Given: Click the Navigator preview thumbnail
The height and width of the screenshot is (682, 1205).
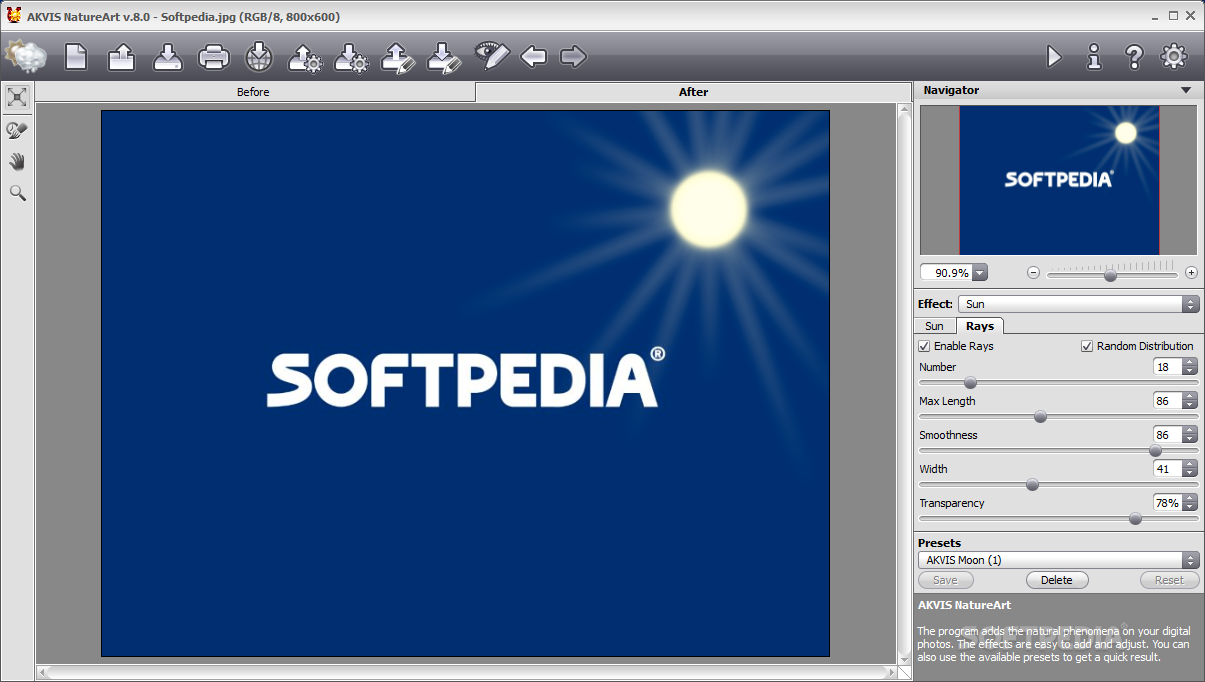Looking at the screenshot, I should [x=1059, y=180].
